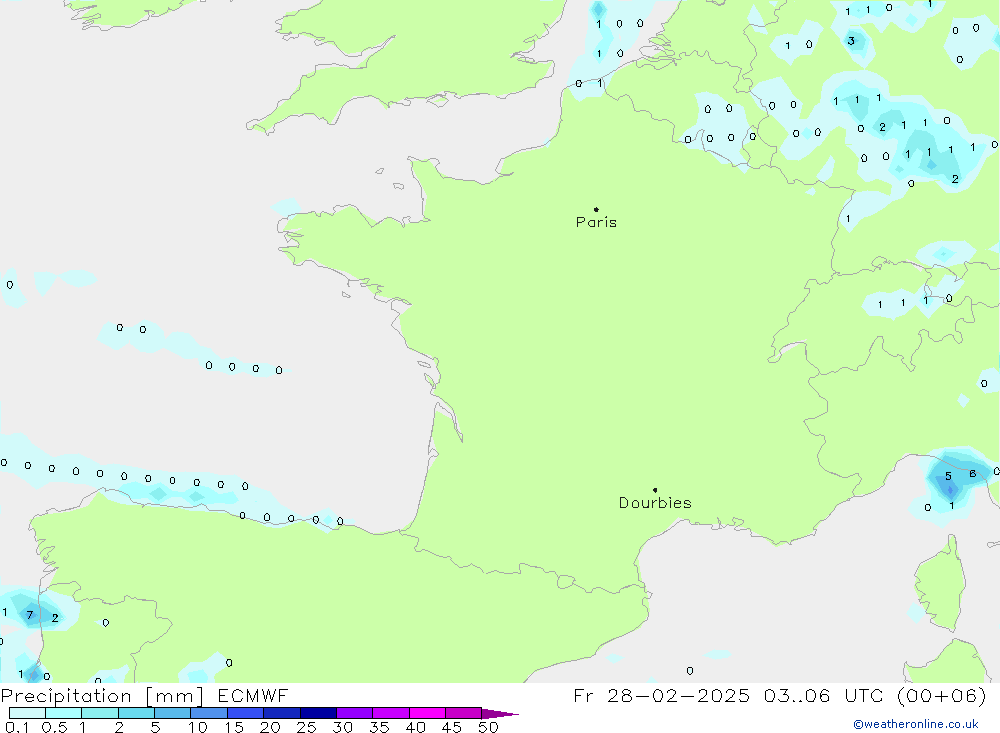This screenshot has width=1000, height=733.
Task: Select the Dourbies location dot marker
Action: (x=655, y=490)
